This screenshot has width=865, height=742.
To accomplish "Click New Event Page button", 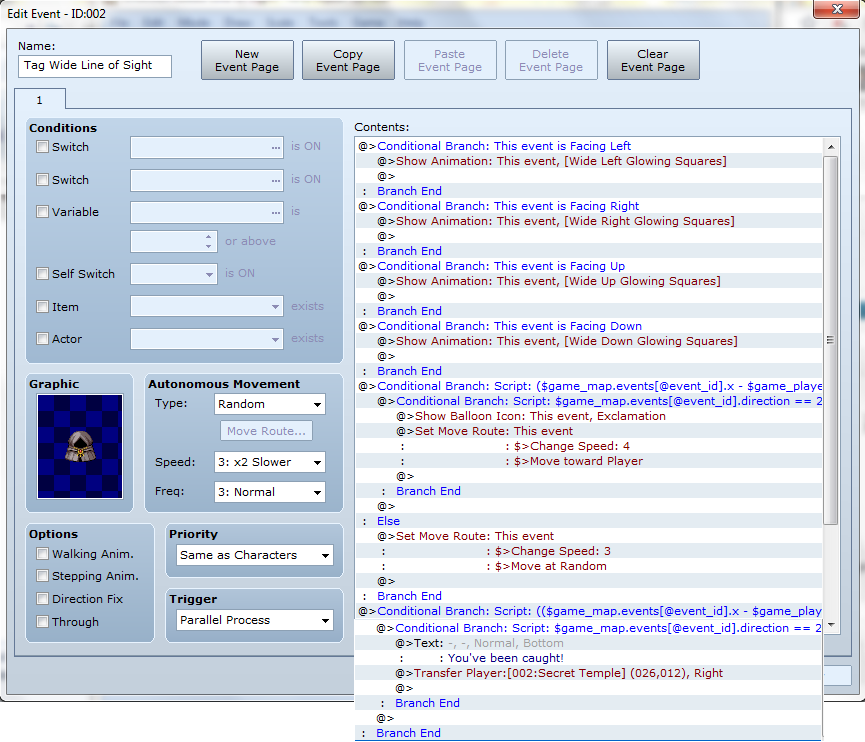I will pos(247,60).
